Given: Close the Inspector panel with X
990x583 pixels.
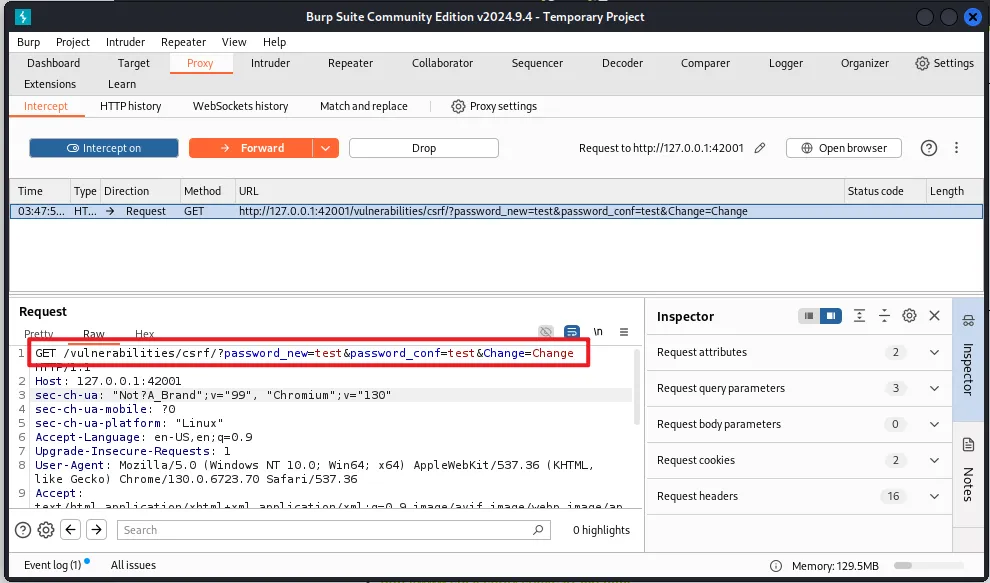Looking at the screenshot, I should [934, 316].
